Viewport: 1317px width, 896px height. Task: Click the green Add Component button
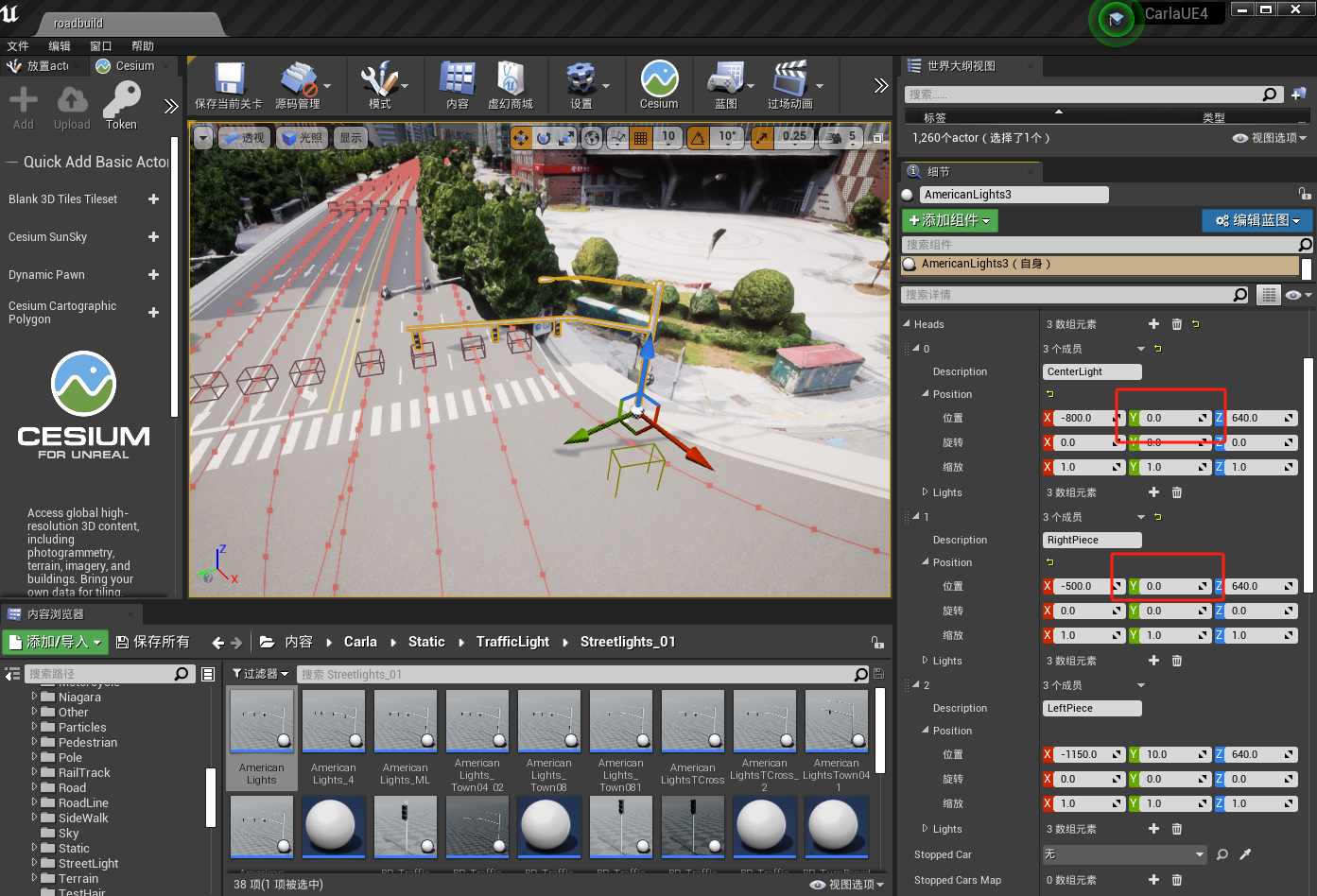click(949, 220)
